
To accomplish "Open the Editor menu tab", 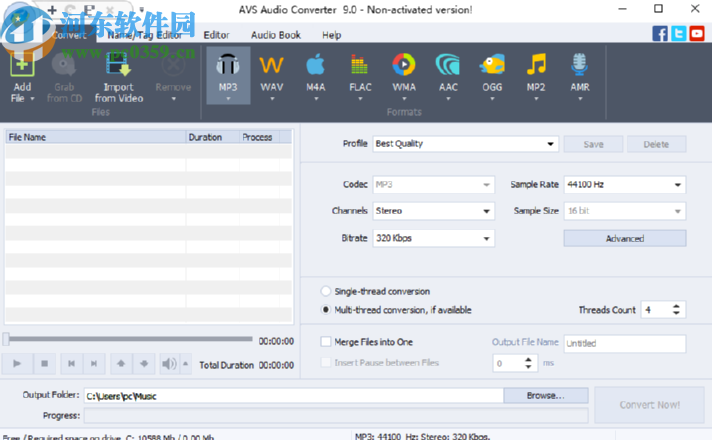I will pos(216,35).
